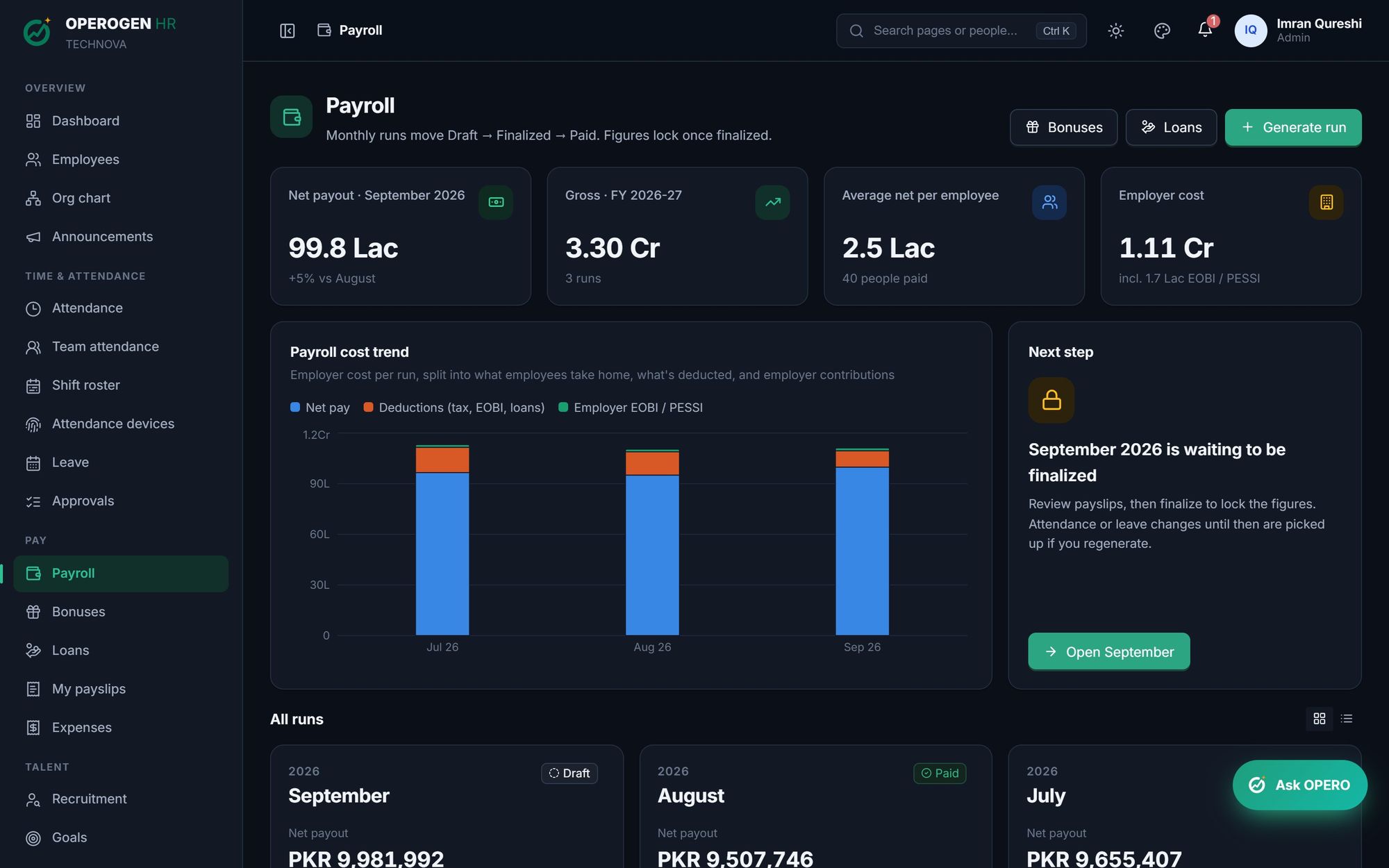The height and width of the screenshot is (868, 1389).
Task: Toggle Net pay legend series
Action: [x=320, y=408]
